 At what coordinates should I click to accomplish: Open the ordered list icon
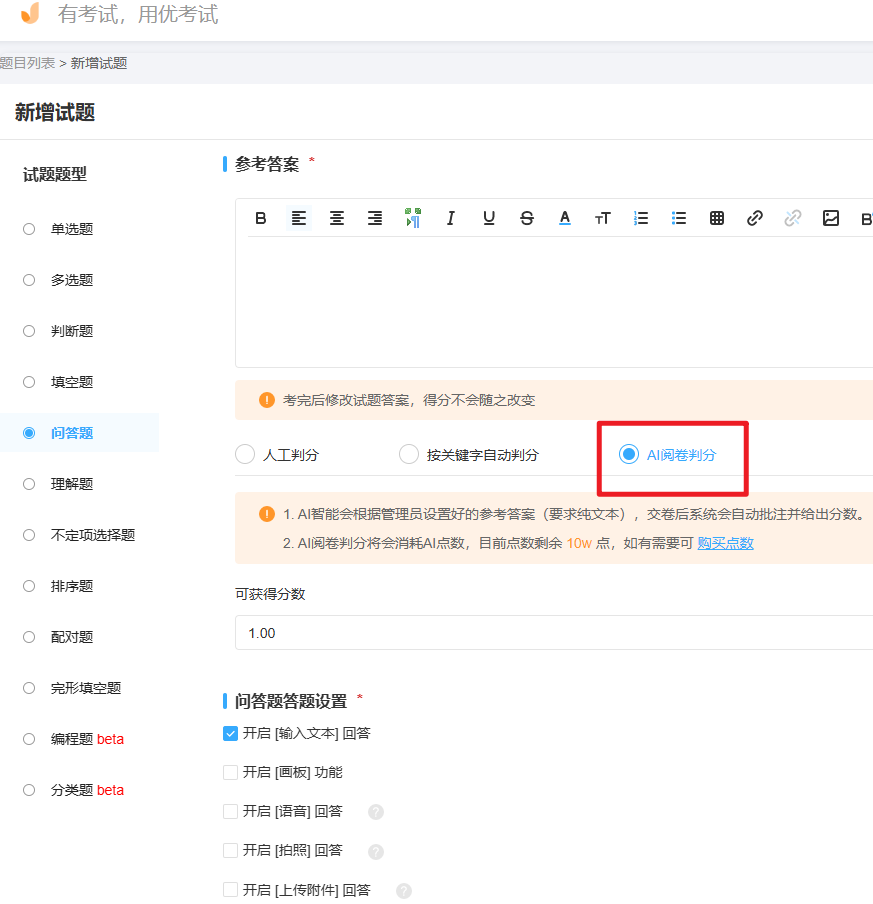coord(641,218)
